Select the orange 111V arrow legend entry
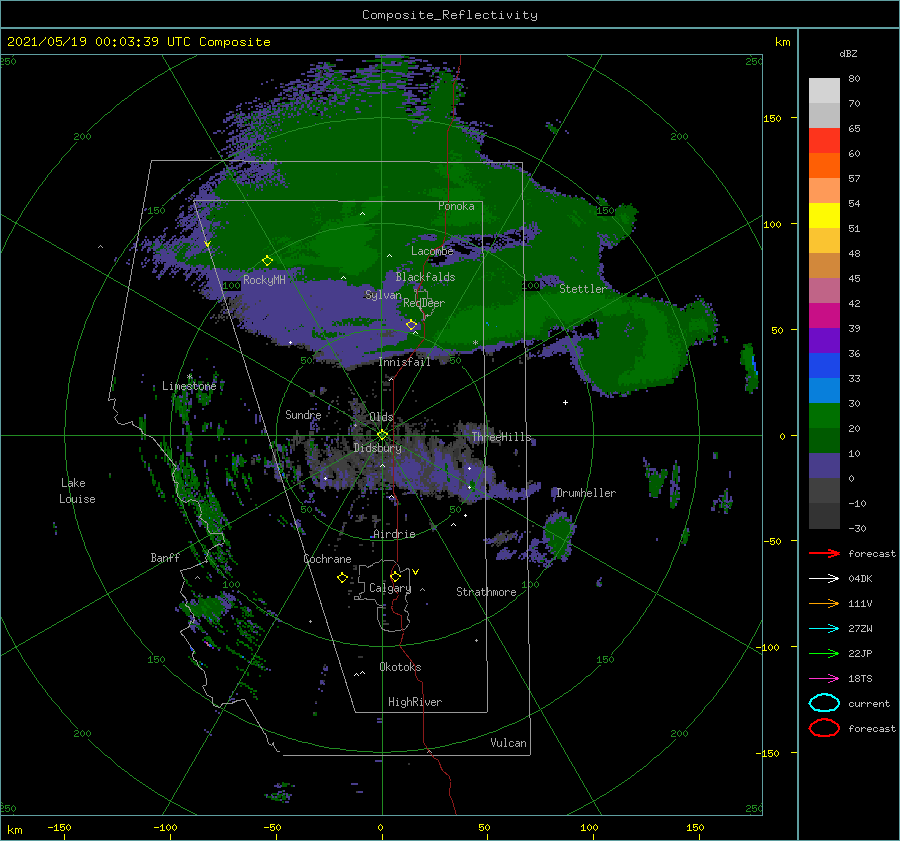900x841 pixels. coord(824,603)
